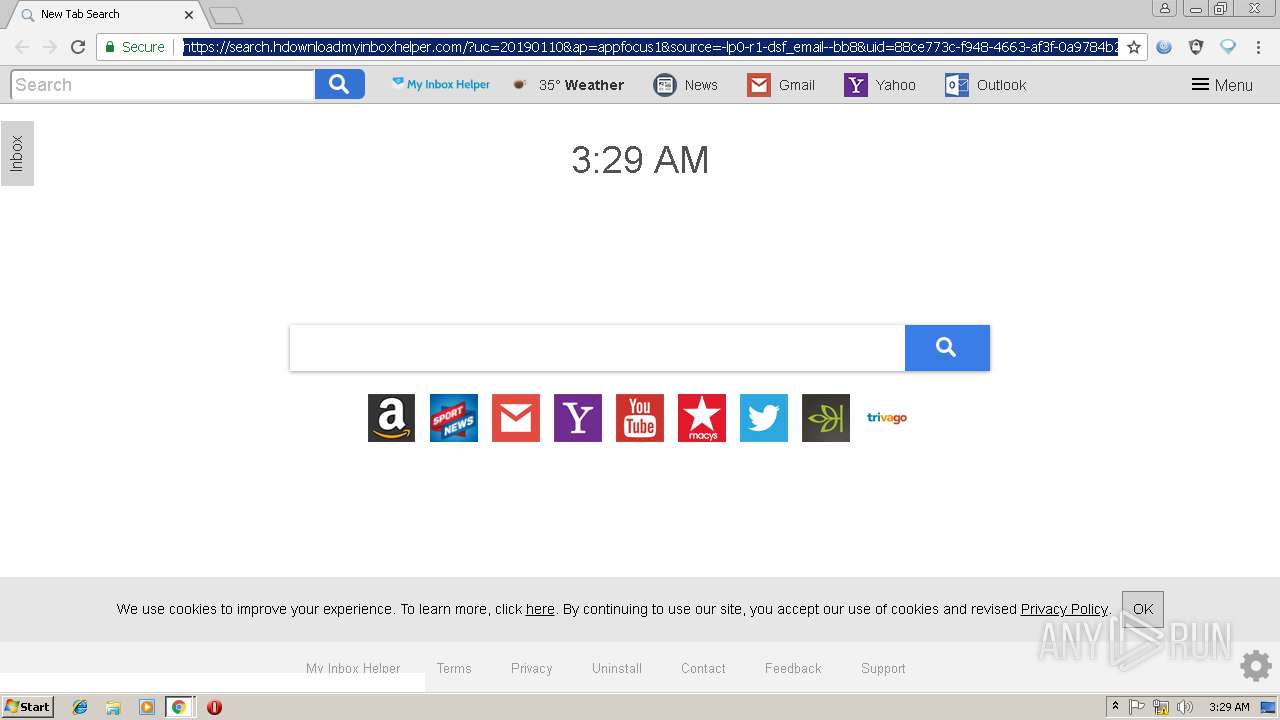Open the Sport News shortcut tile

coord(453,418)
